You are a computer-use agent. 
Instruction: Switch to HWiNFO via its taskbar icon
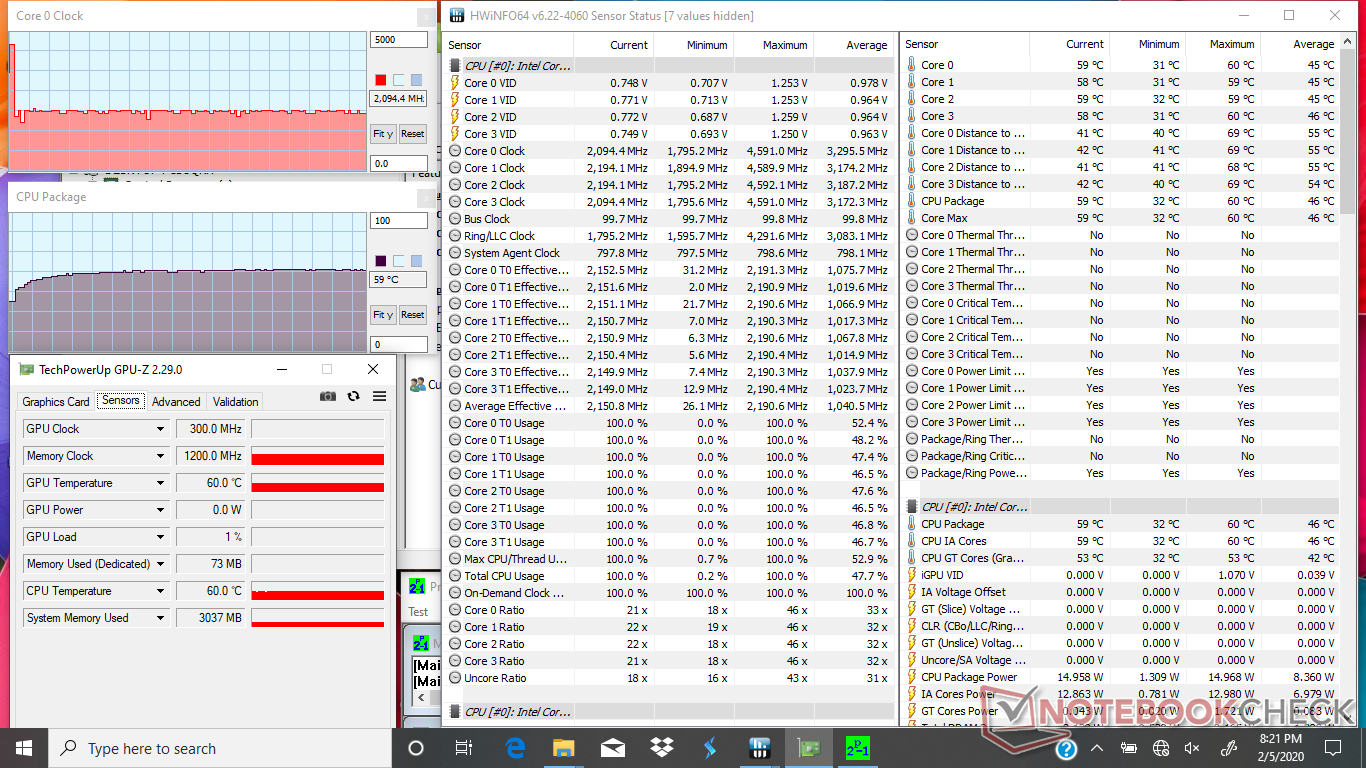(x=759, y=748)
